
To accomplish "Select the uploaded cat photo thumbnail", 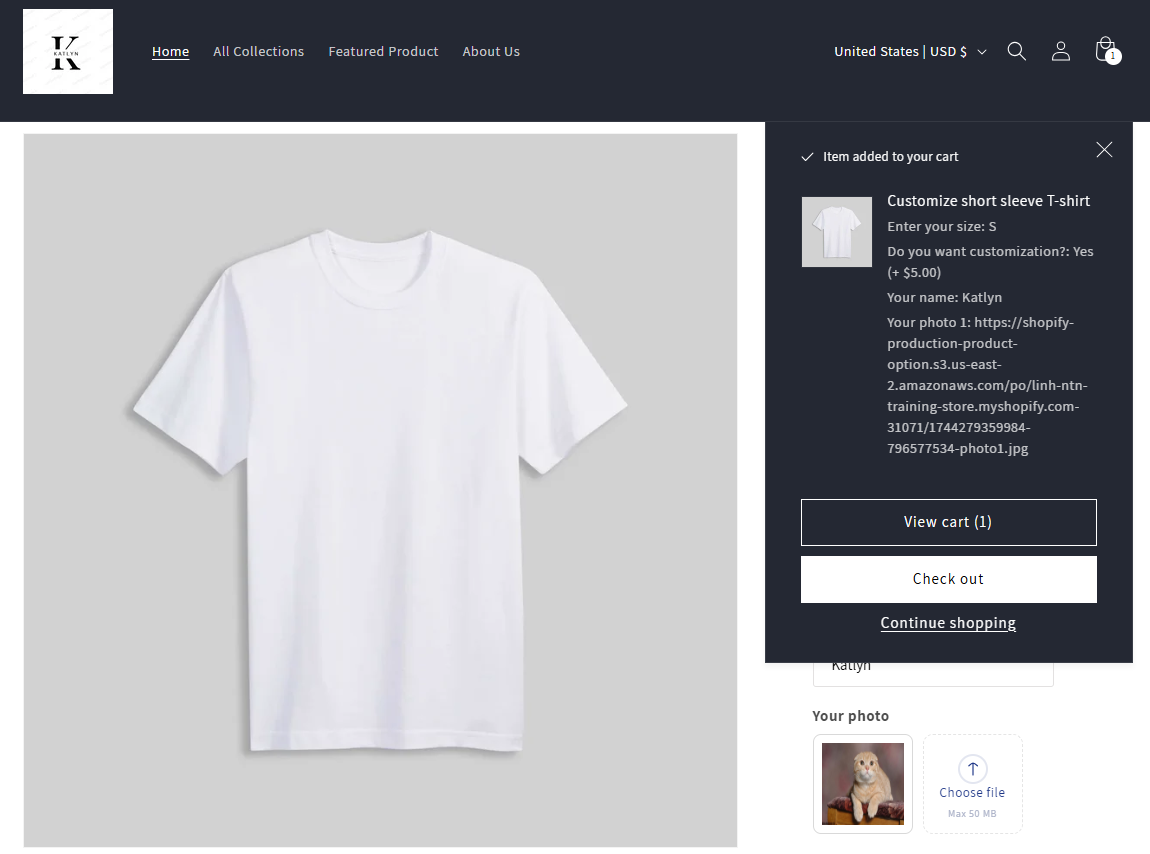I will [862, 784].
